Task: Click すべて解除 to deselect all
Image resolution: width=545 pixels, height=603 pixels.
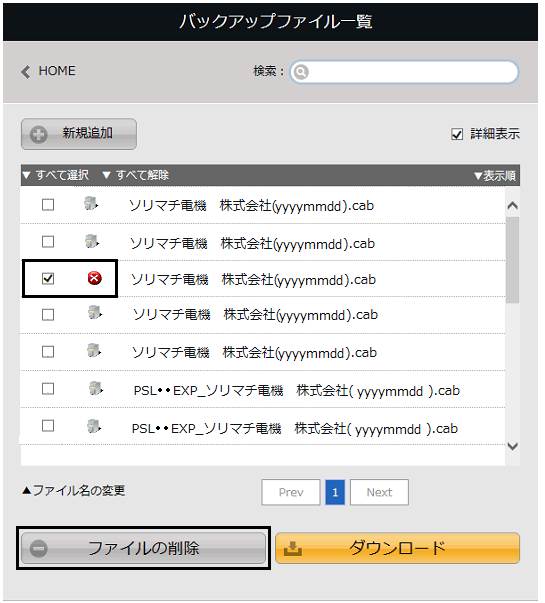Action: (135, 175)
